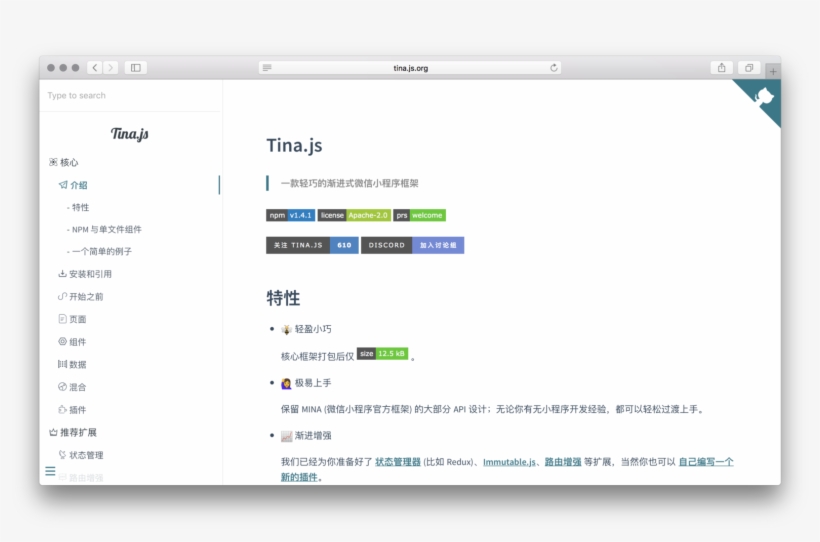820x542 pixels.
Task: Click the 渐进增强 bullet text
Action: click(313, 435)
